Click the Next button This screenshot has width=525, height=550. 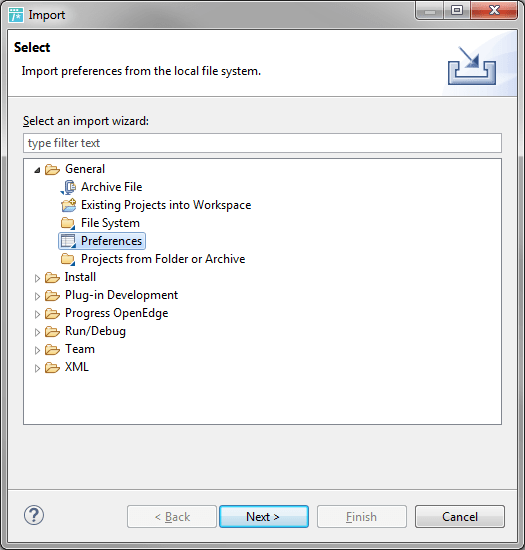click(x=264, y=517)
